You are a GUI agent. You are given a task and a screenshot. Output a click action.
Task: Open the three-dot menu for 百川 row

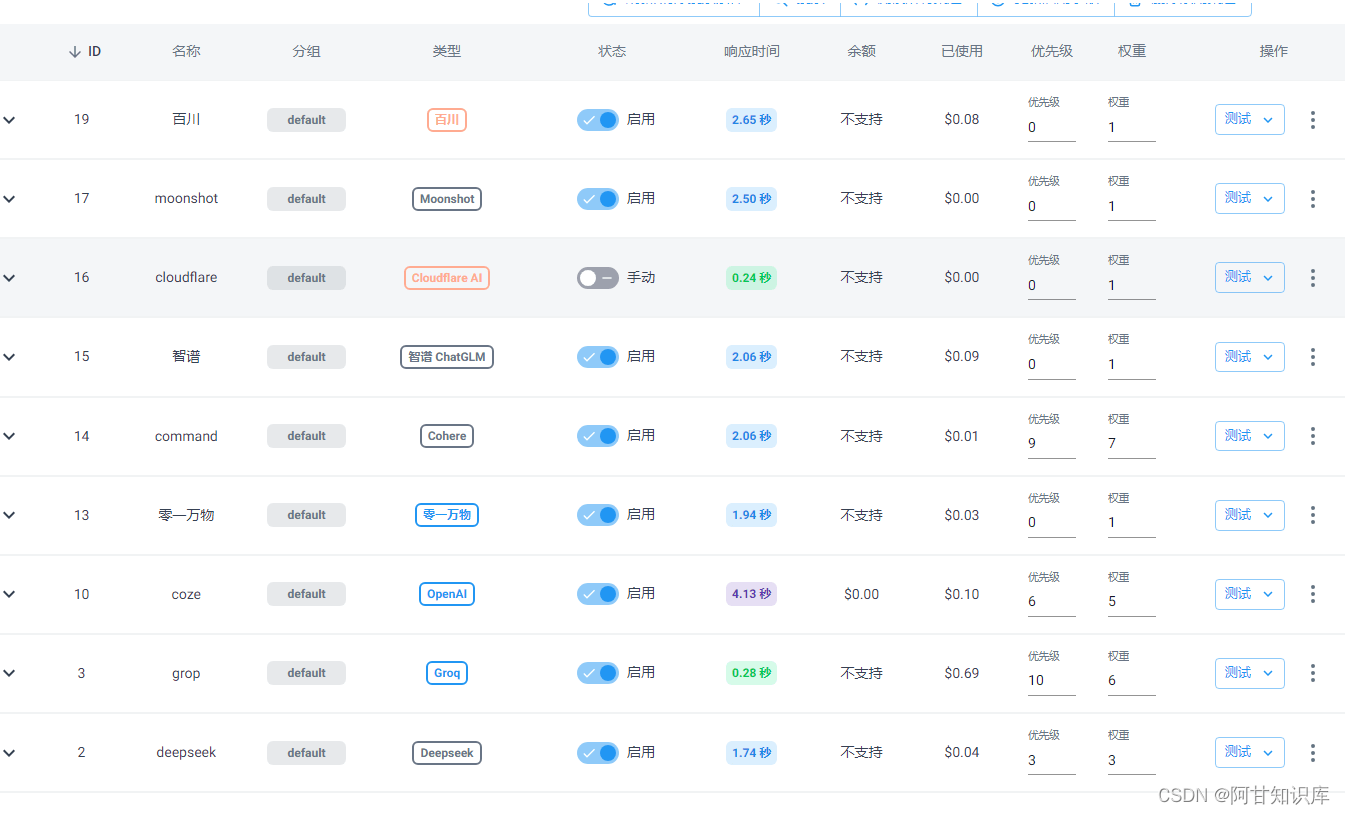tap(1312, 120)
